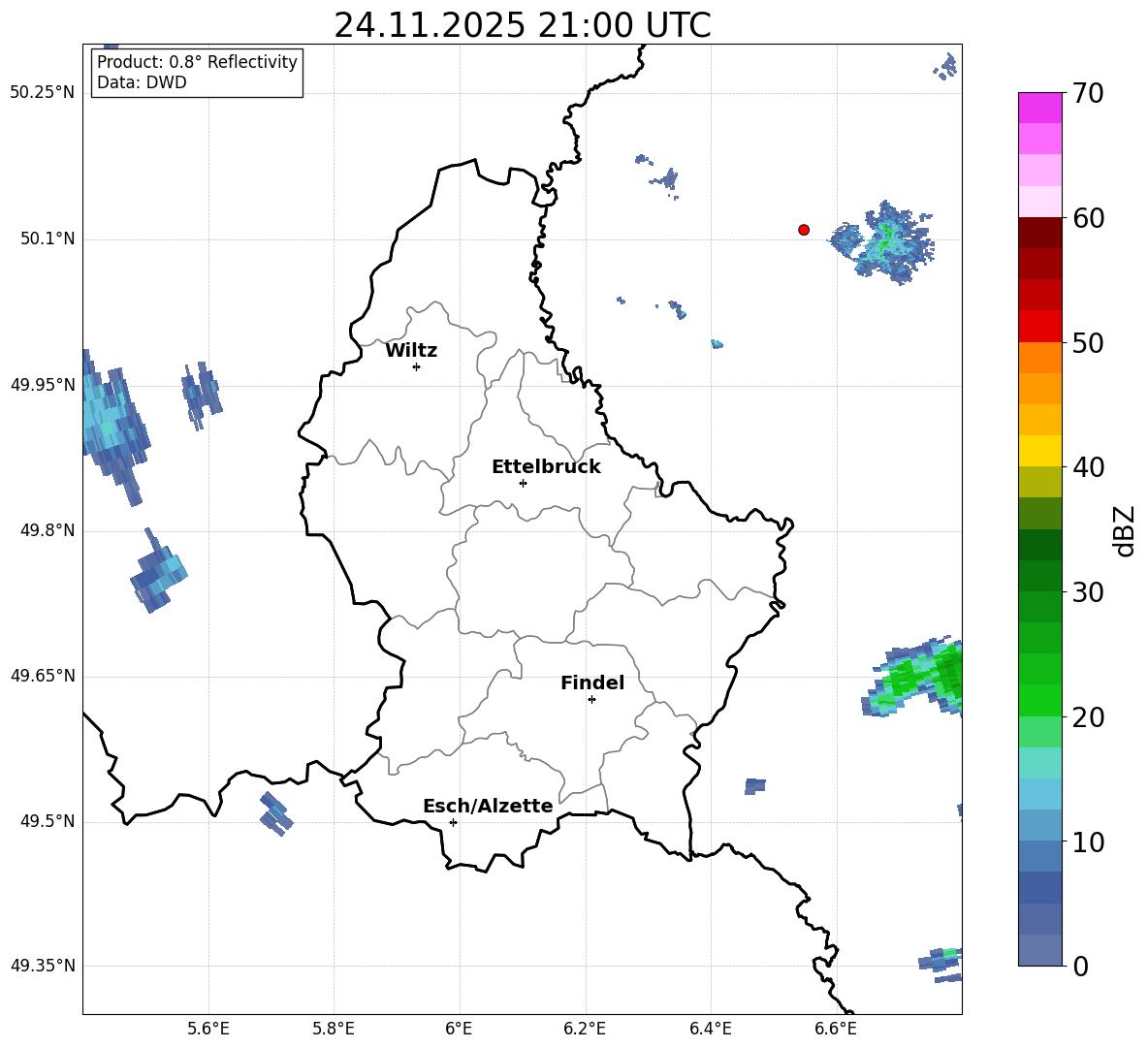Image resolution: width=1148 pixels, height=1048 pixels.
Task: Click the dBZ colorbar label
Action: [1125, 530]
